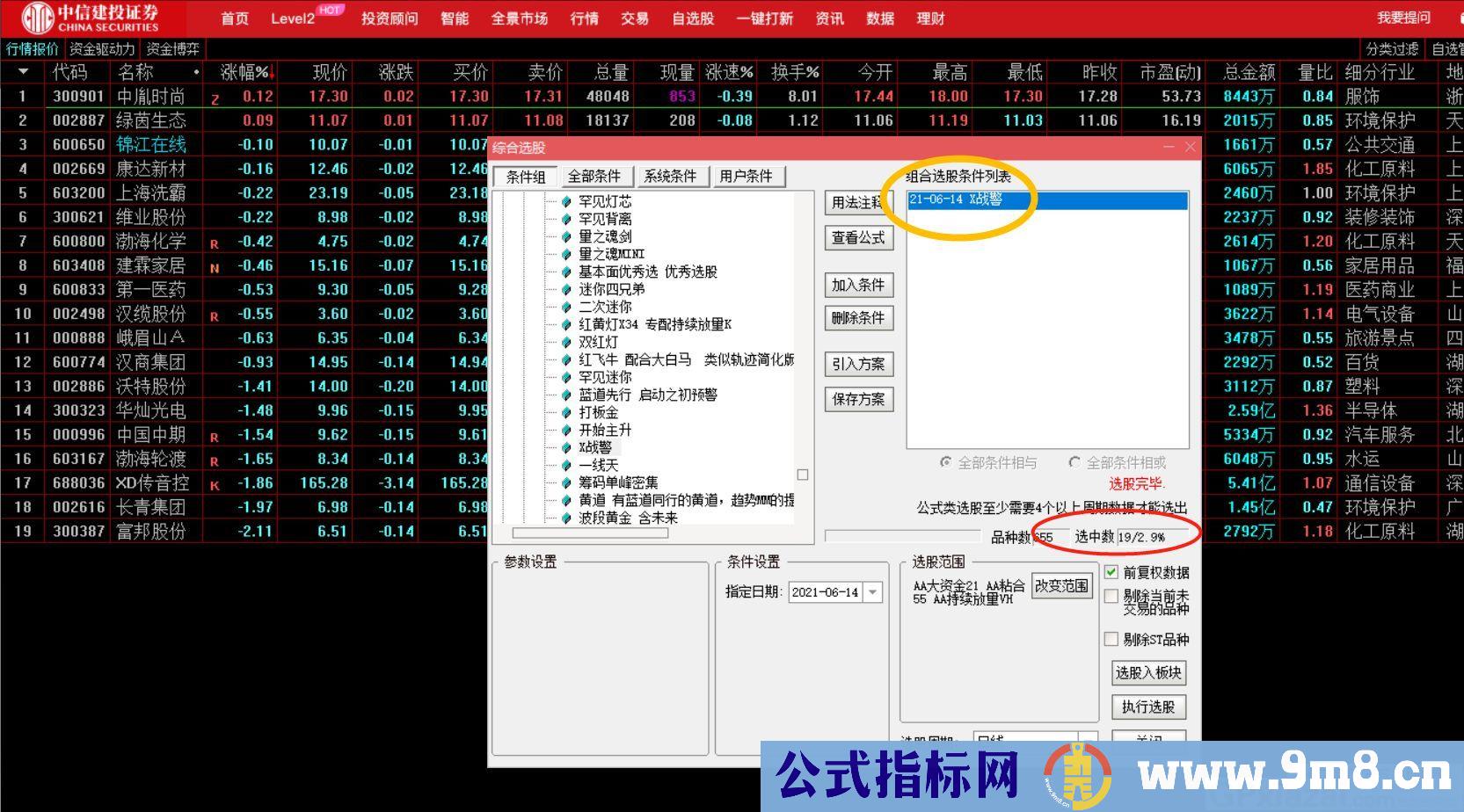Viewport: 1464px width, 812px height.
Task: Open the Level2 menu item
Action: (x=293, y=18)
